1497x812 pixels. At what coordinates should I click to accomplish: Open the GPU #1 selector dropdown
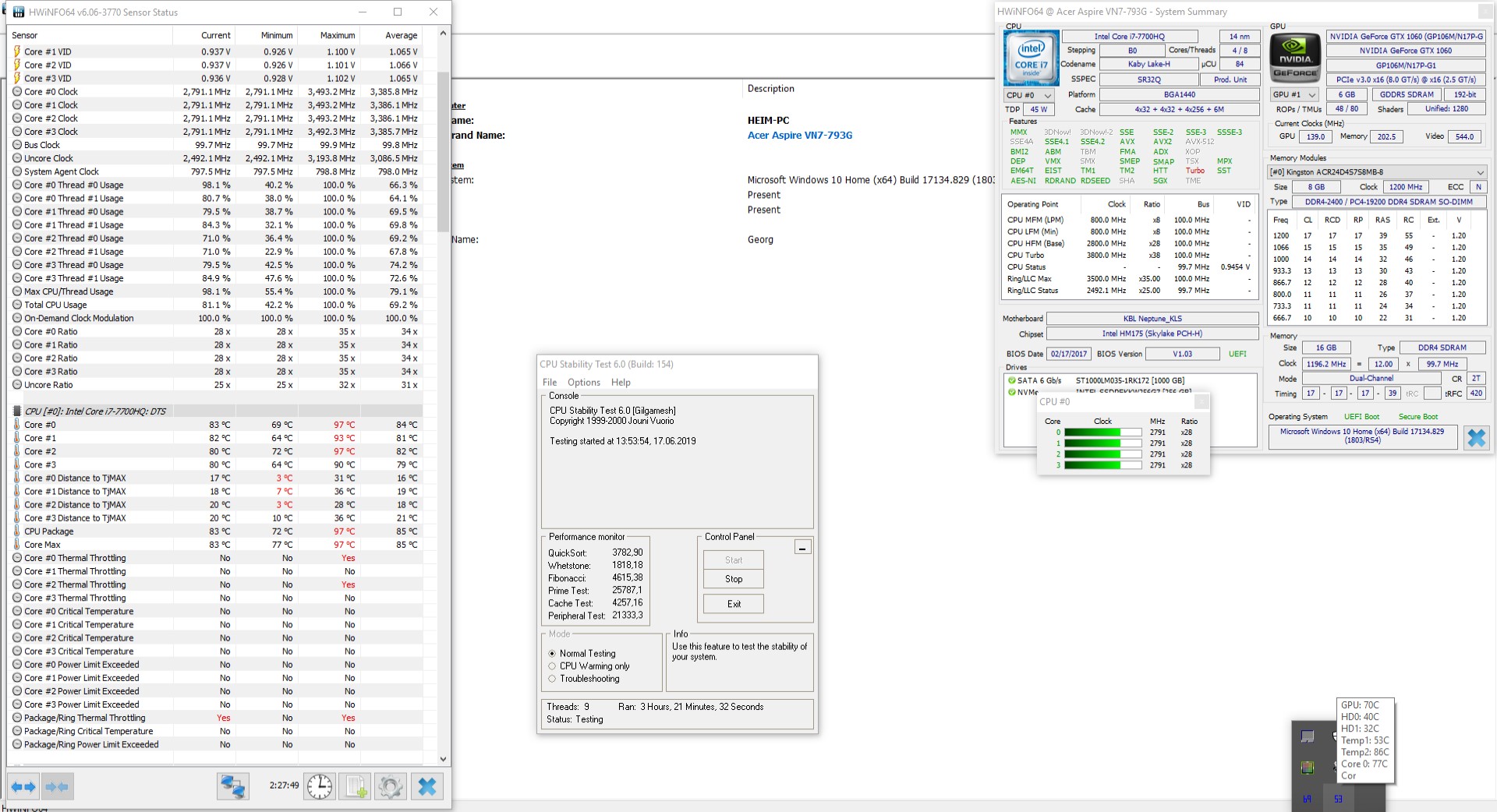[x=1294, y=94]
